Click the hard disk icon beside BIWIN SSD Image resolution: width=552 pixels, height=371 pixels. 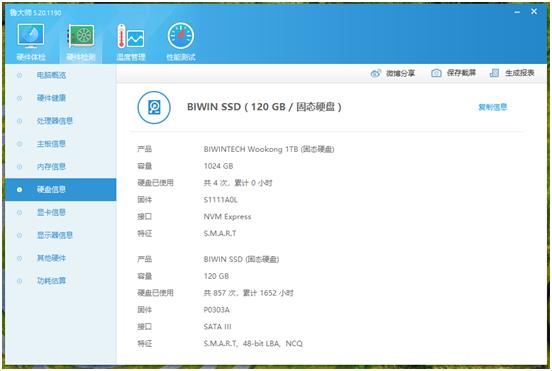[154, 107]
